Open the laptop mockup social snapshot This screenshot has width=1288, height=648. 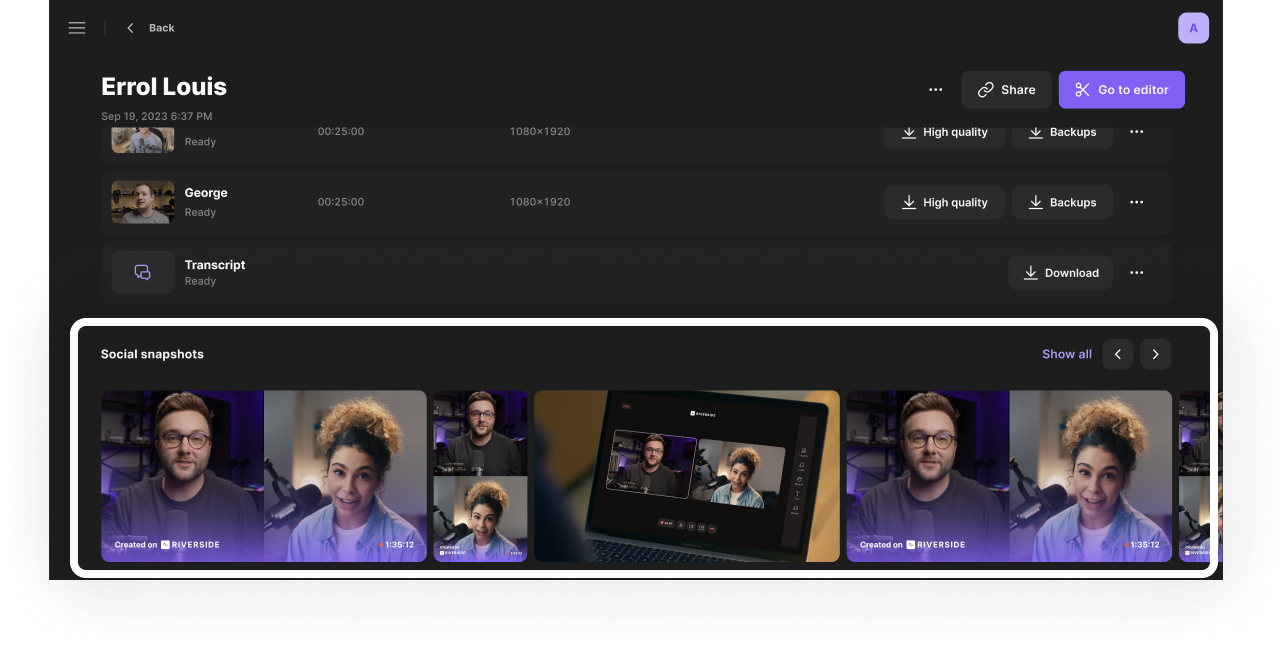(687, 476)
